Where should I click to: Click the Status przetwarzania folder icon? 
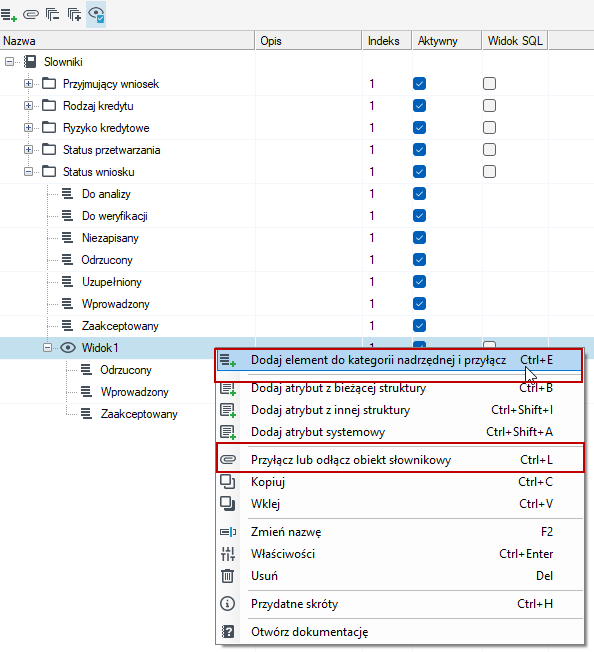[x=49, y=150]
